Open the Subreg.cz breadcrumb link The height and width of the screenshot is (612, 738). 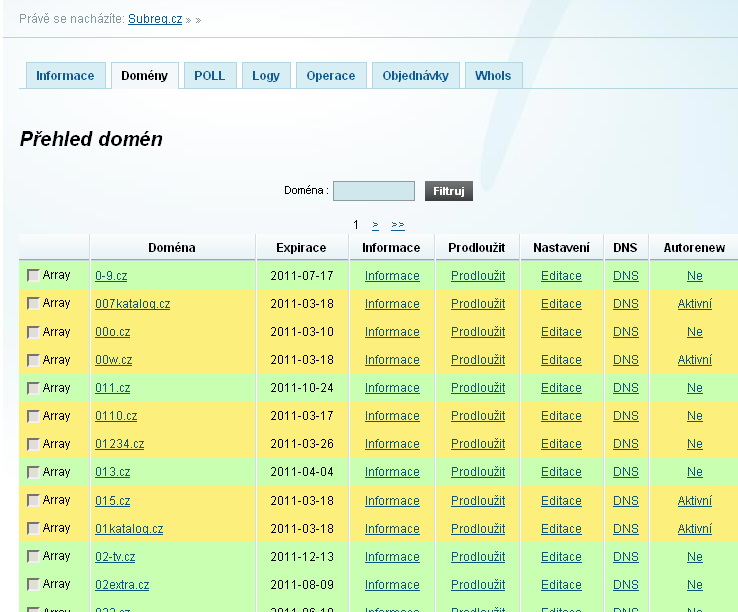click(155, 19)
